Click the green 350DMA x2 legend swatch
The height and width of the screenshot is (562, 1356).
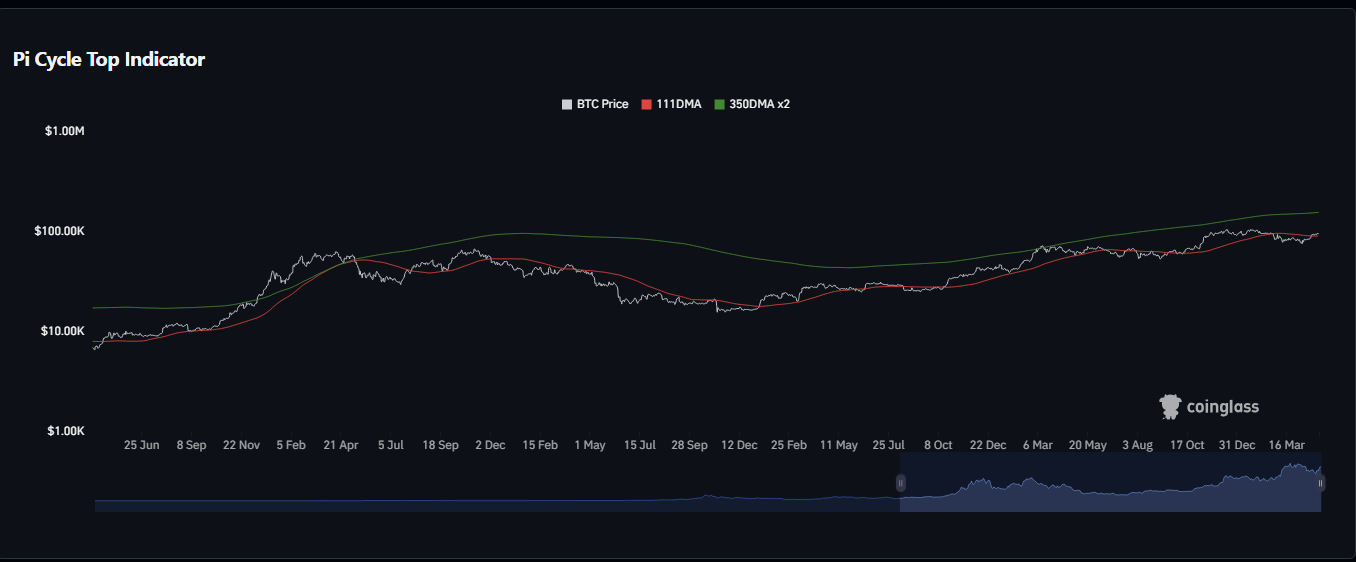click(x=719, y=104)
